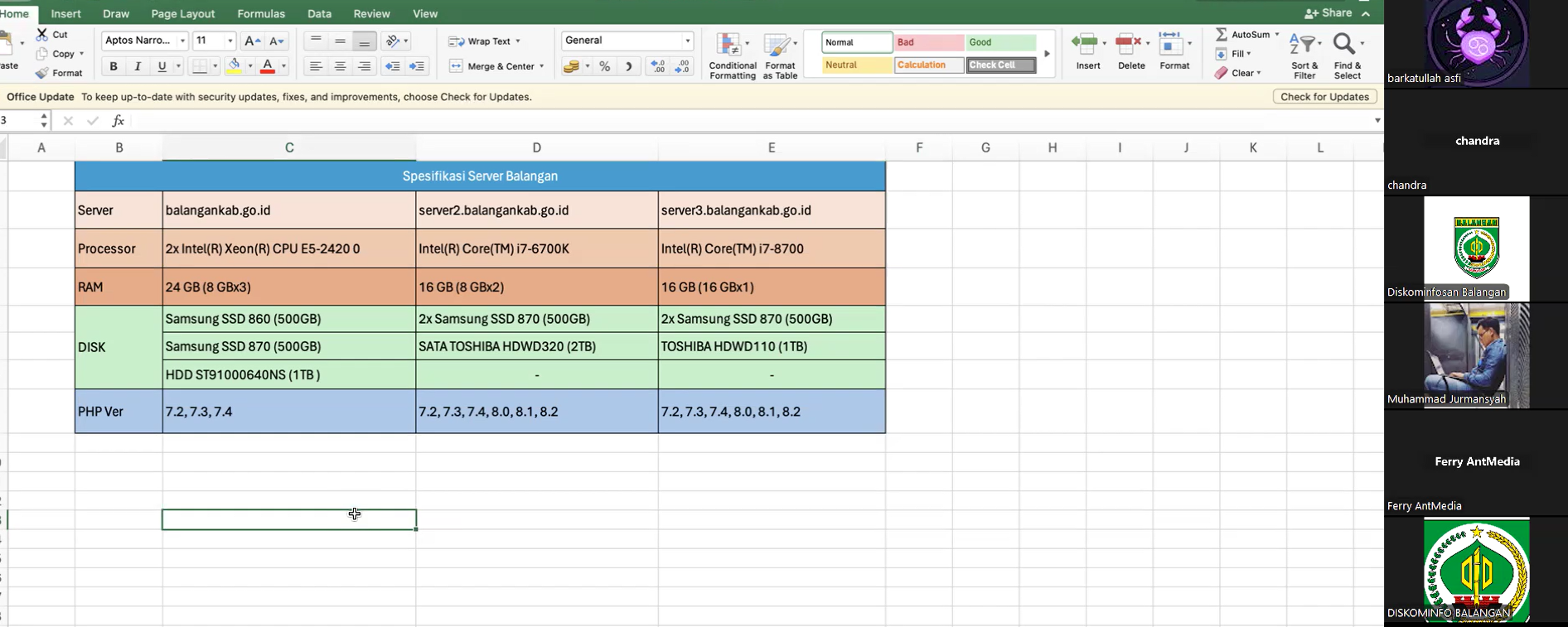Expand font color dropdown arrow
The image size is (1568, 627).
pyautogui.click(x=283, y=66)
